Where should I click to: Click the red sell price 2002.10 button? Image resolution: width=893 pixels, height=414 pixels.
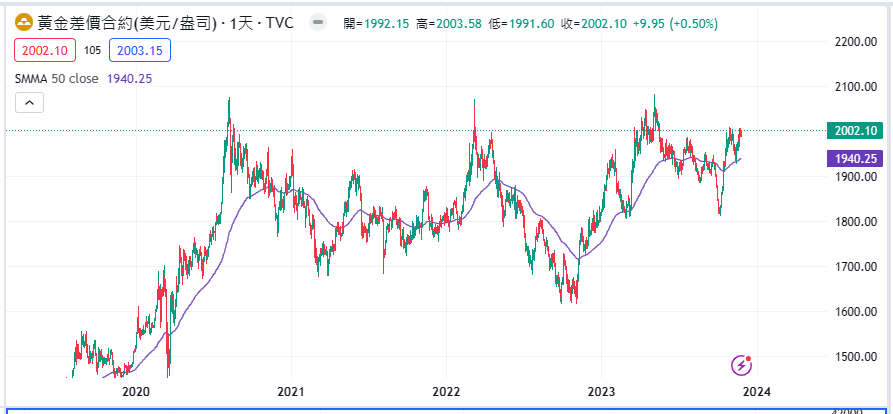(x=44, y=51)
